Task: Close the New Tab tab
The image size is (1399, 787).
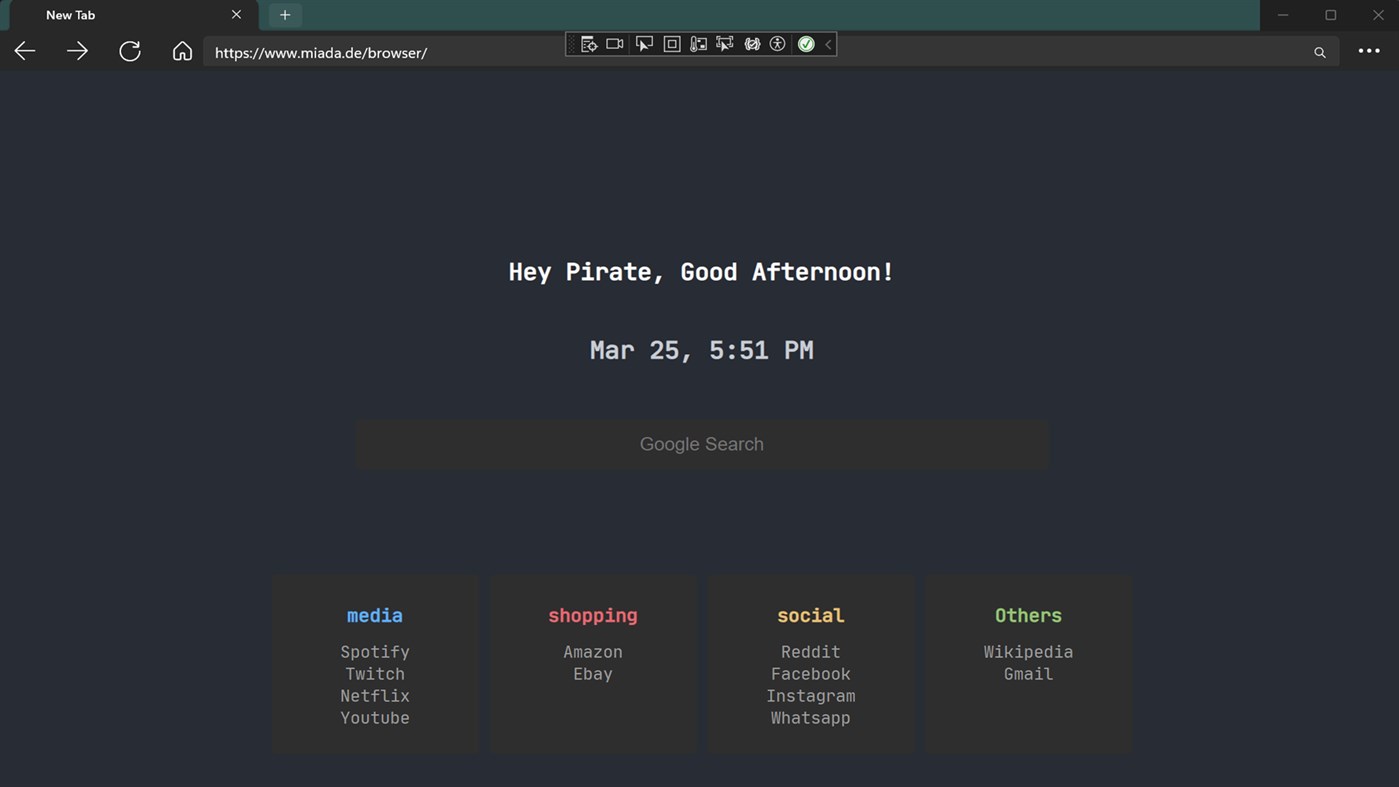Action: pyautogui.click(x=236, y=15)
